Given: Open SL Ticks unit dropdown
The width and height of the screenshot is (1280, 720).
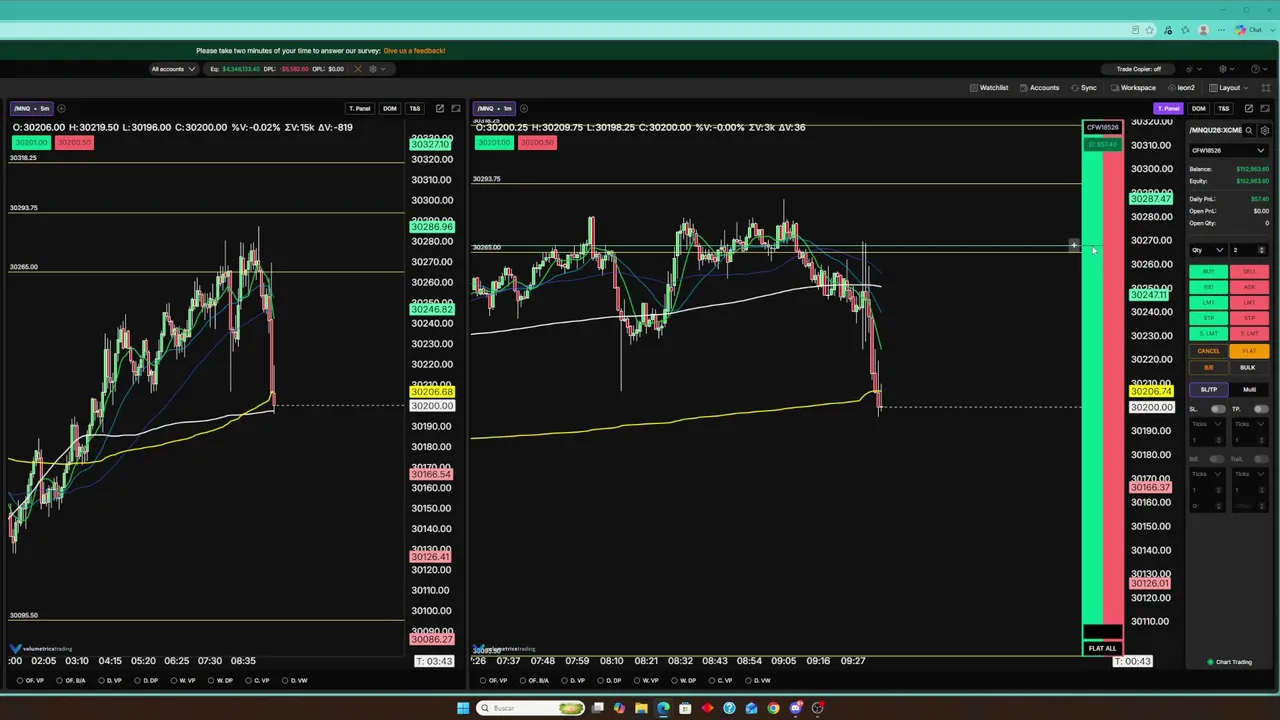Looking at the screenshot, I should tap(1207, 424).
